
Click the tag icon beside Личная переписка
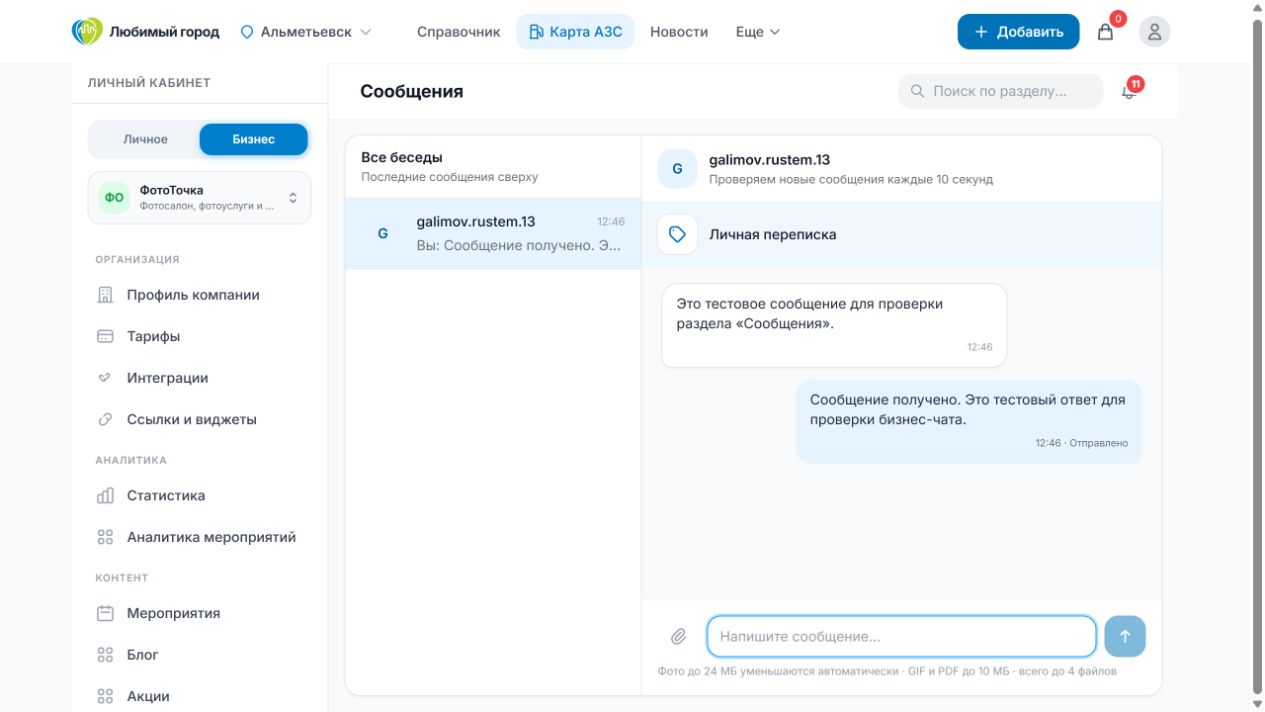(x=677, y=234)
